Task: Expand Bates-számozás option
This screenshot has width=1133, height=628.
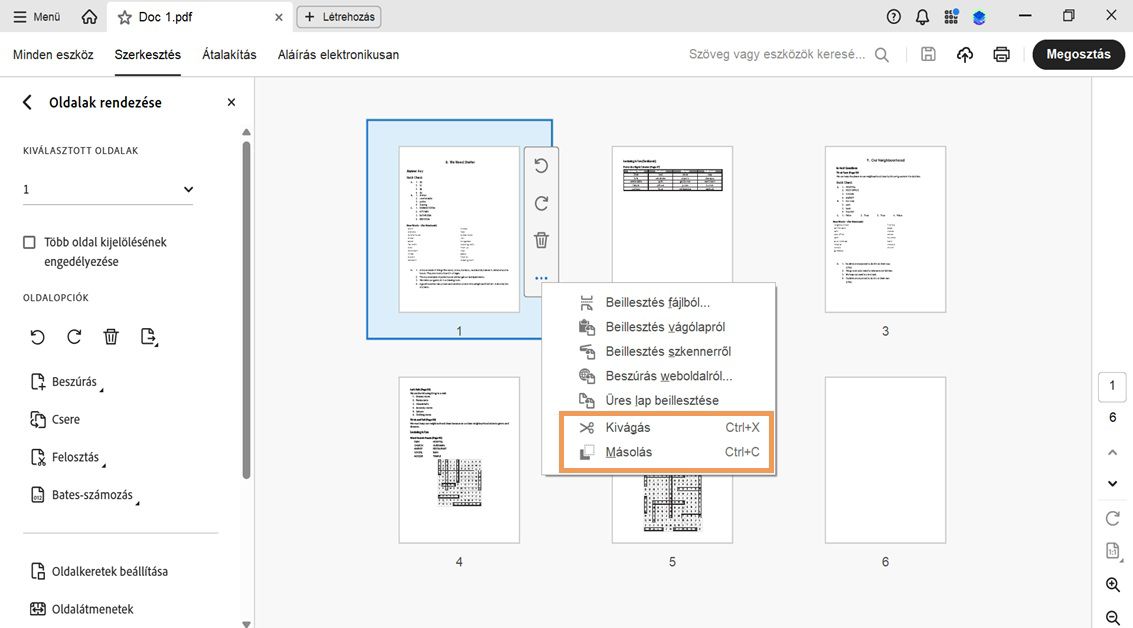Action: (x=84, y=495)
